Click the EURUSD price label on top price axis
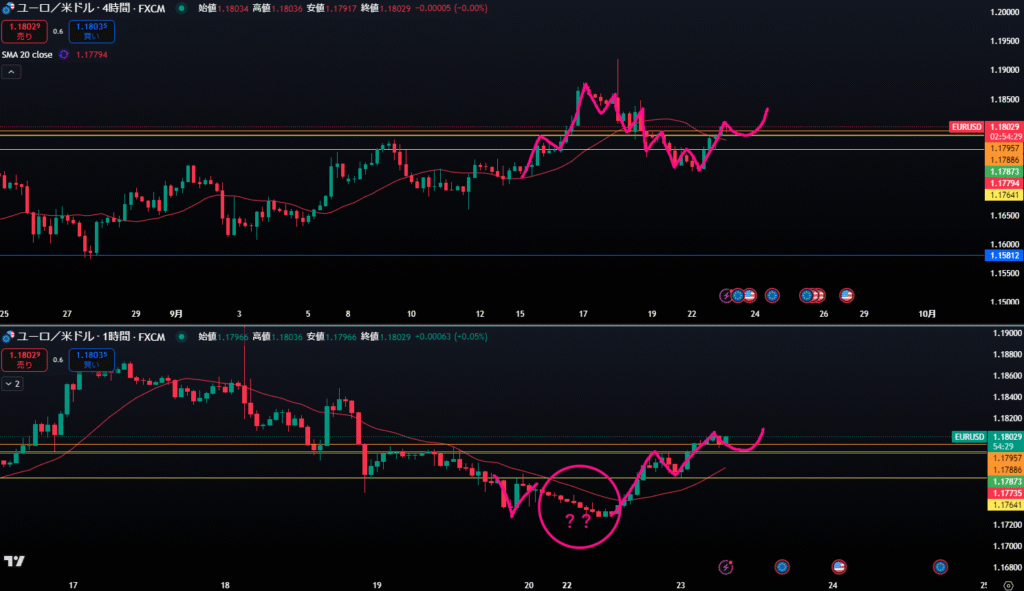 (966, 127)
